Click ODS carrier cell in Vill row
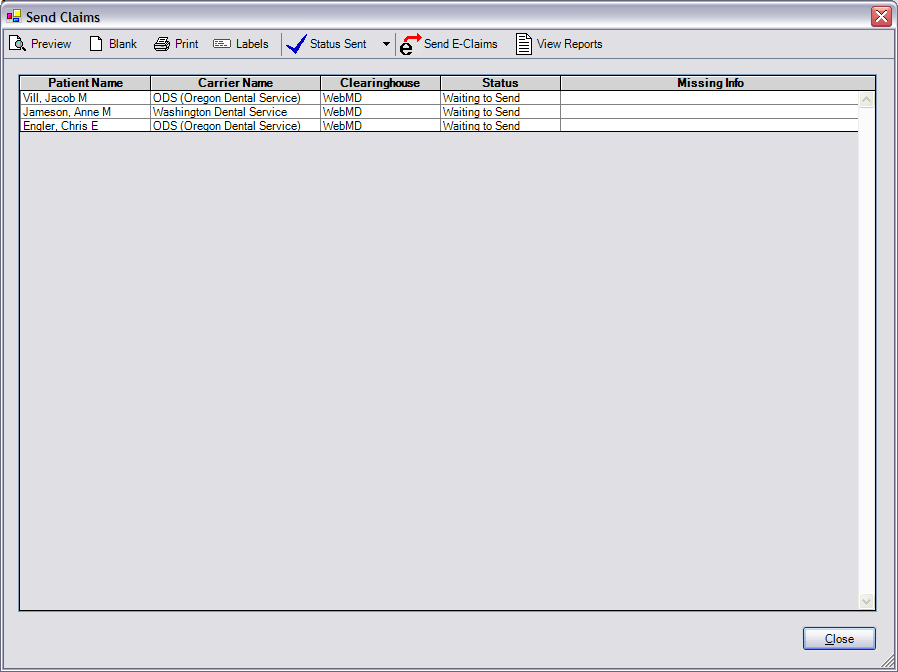 pyautogui.click(x=235, y=98)
